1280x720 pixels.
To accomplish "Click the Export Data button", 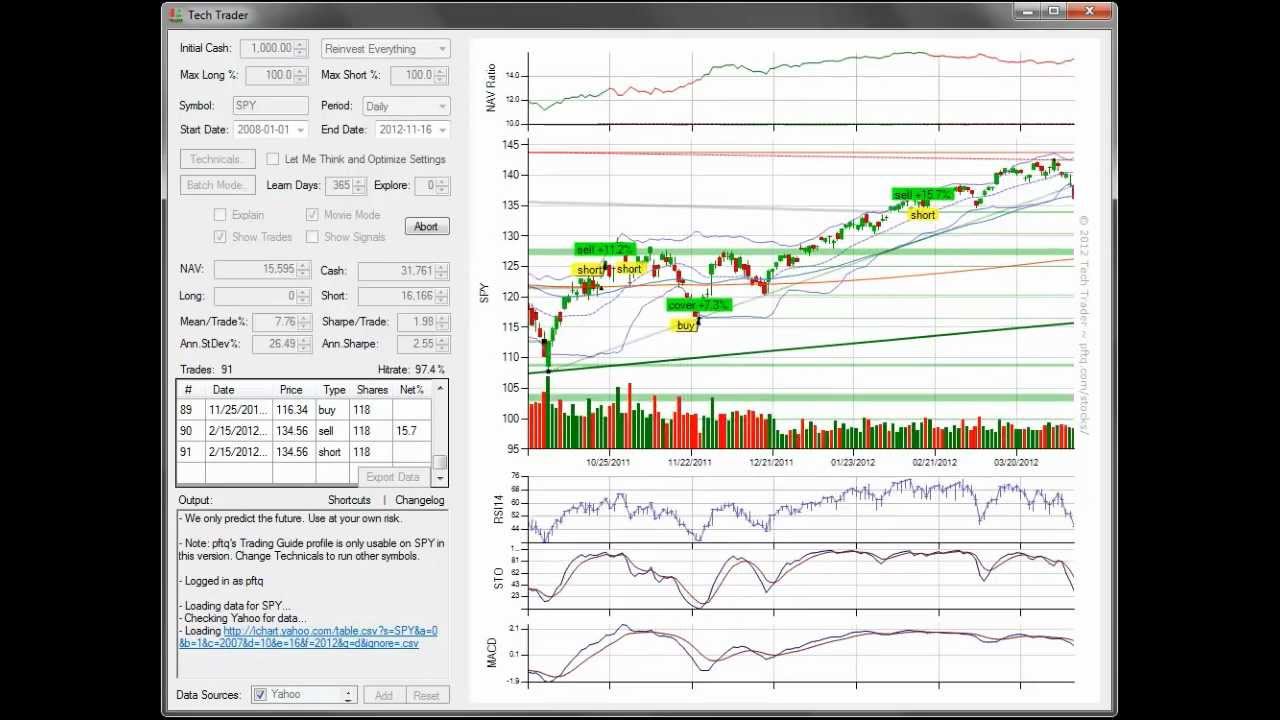I will tap(393, 477).
